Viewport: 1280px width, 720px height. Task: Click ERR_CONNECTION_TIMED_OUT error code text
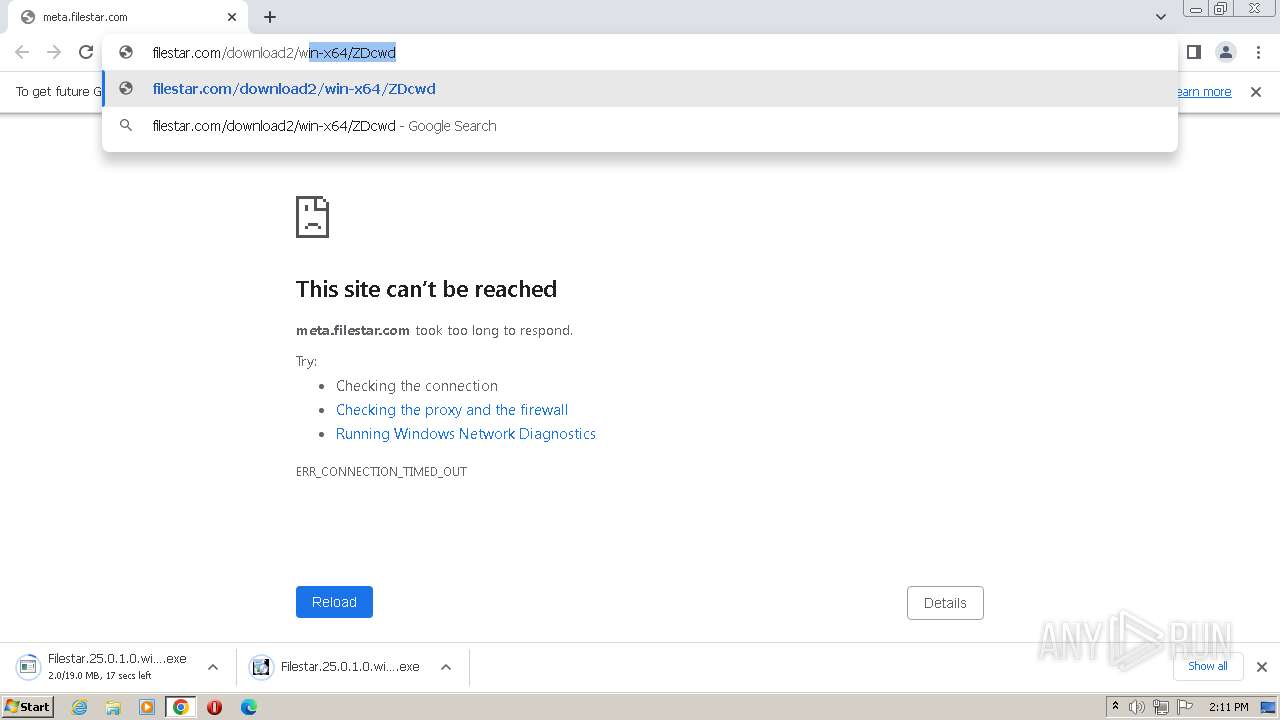(381, 471)
